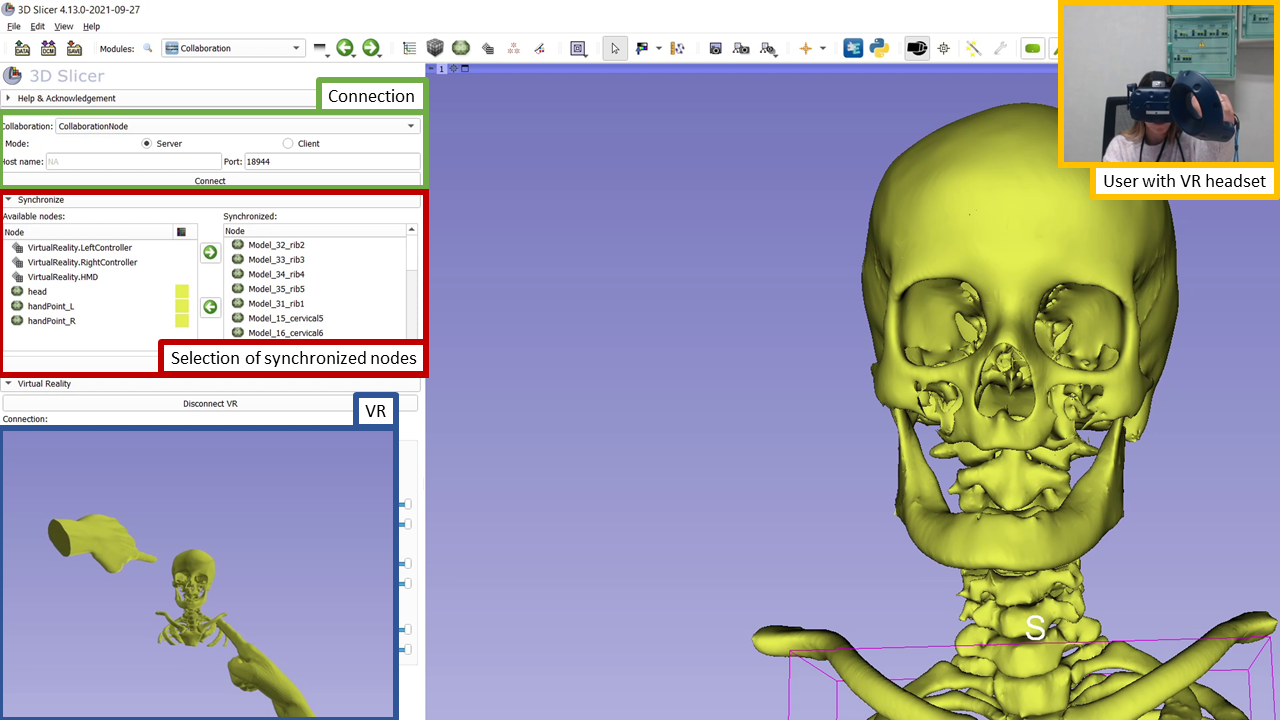Select the Server mode radio button

147,144
